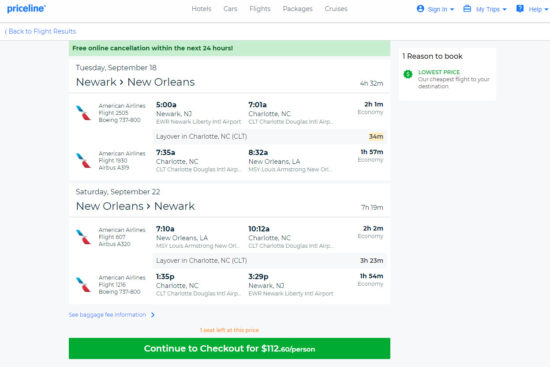Screen dimensions: 550x367
Task: Go back to Flight Results
Action: (x=40, y=31)
